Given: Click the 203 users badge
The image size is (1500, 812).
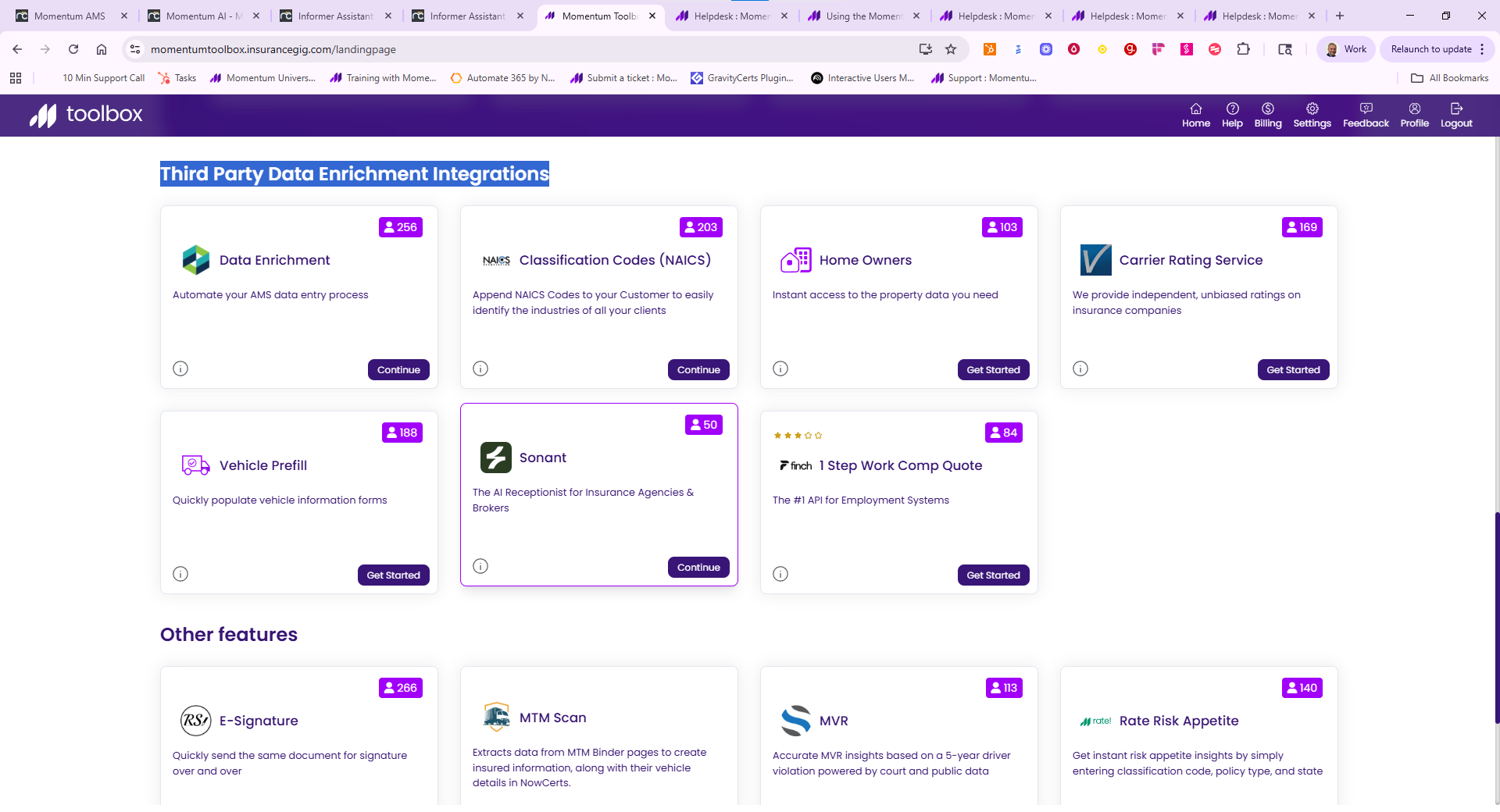Looking at the screenshot, I should 701,227.
